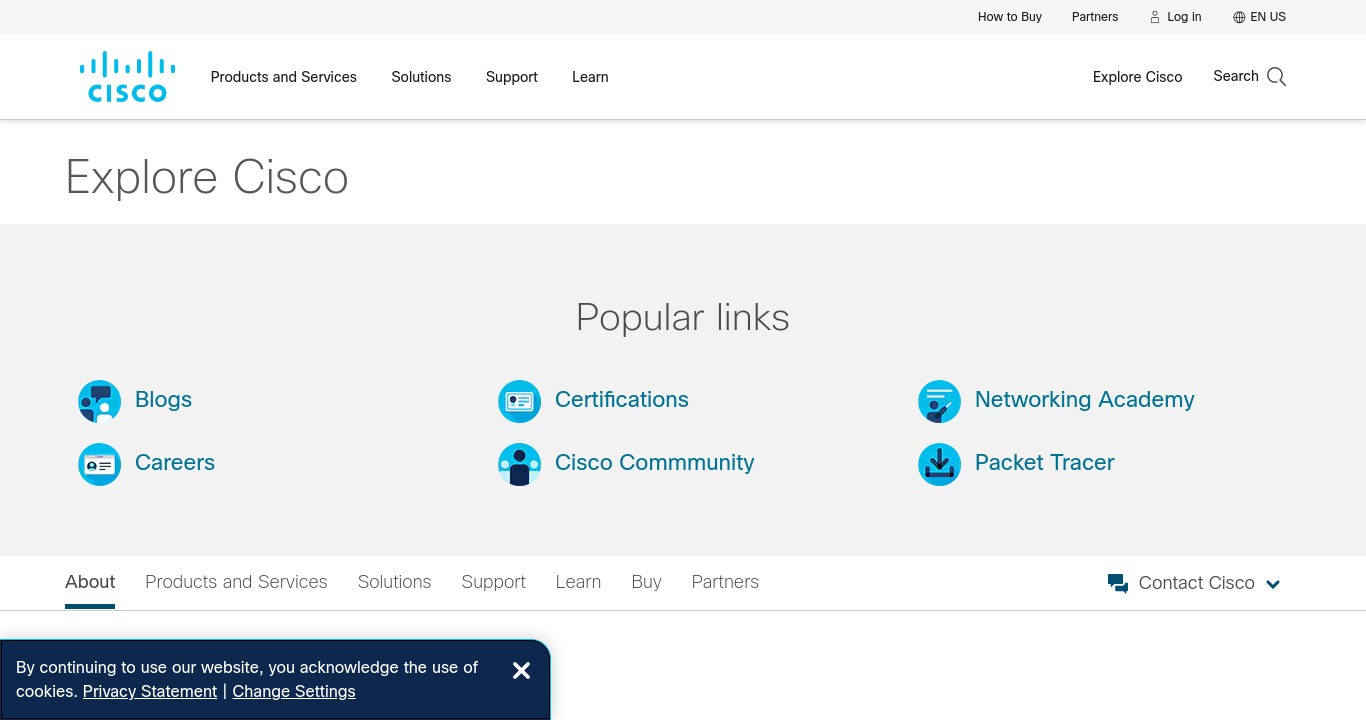
Task: Switch to Products and Services tab
Action: [x=236, y=582]
